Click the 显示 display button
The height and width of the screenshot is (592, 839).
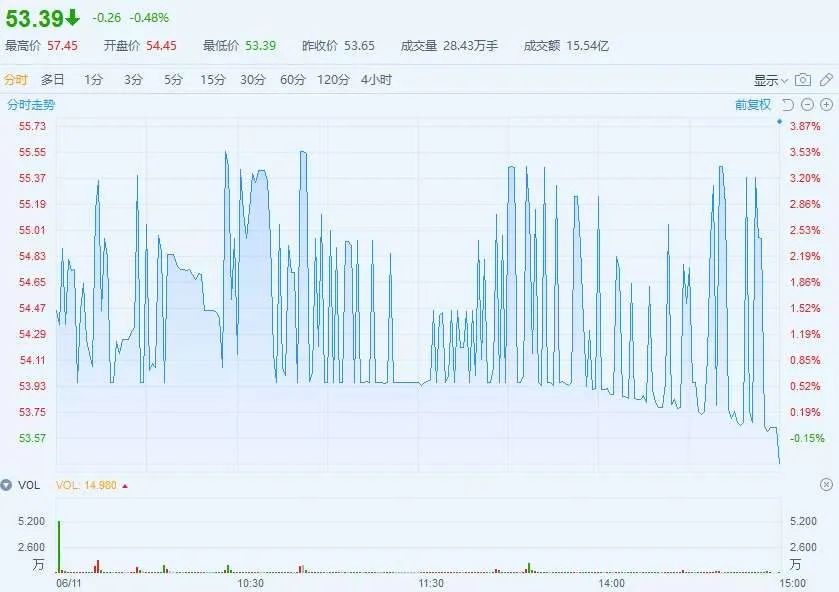coord(766,79)
